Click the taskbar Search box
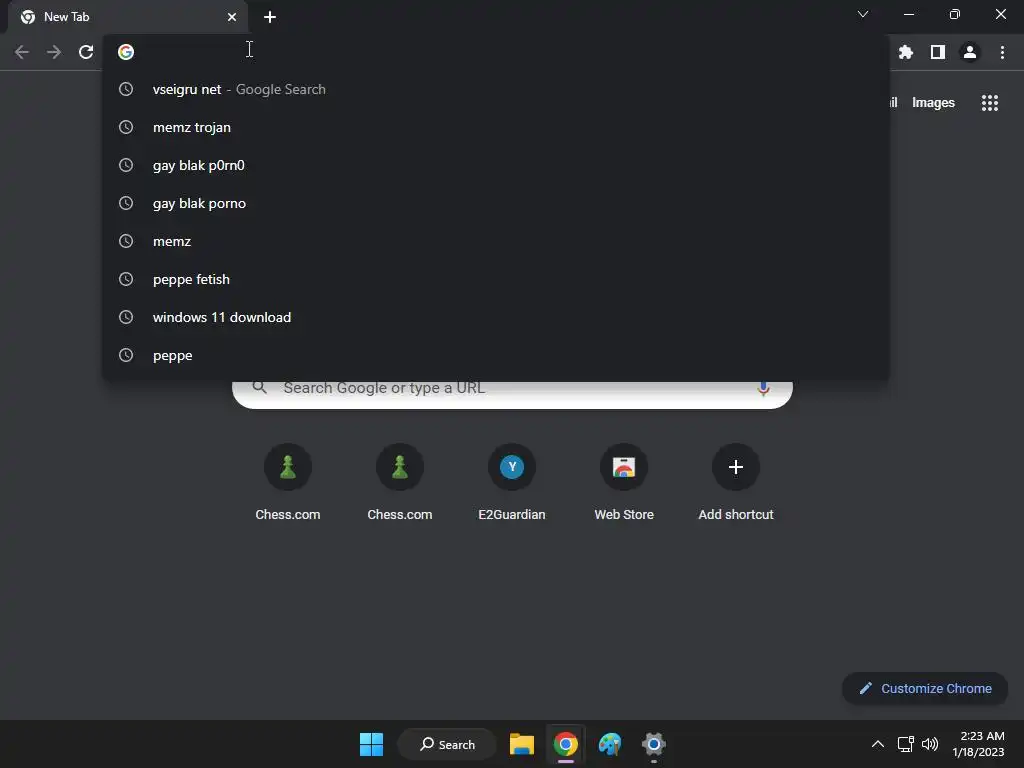Viewport: 1024px width, 768px height. tap(447, 744)
